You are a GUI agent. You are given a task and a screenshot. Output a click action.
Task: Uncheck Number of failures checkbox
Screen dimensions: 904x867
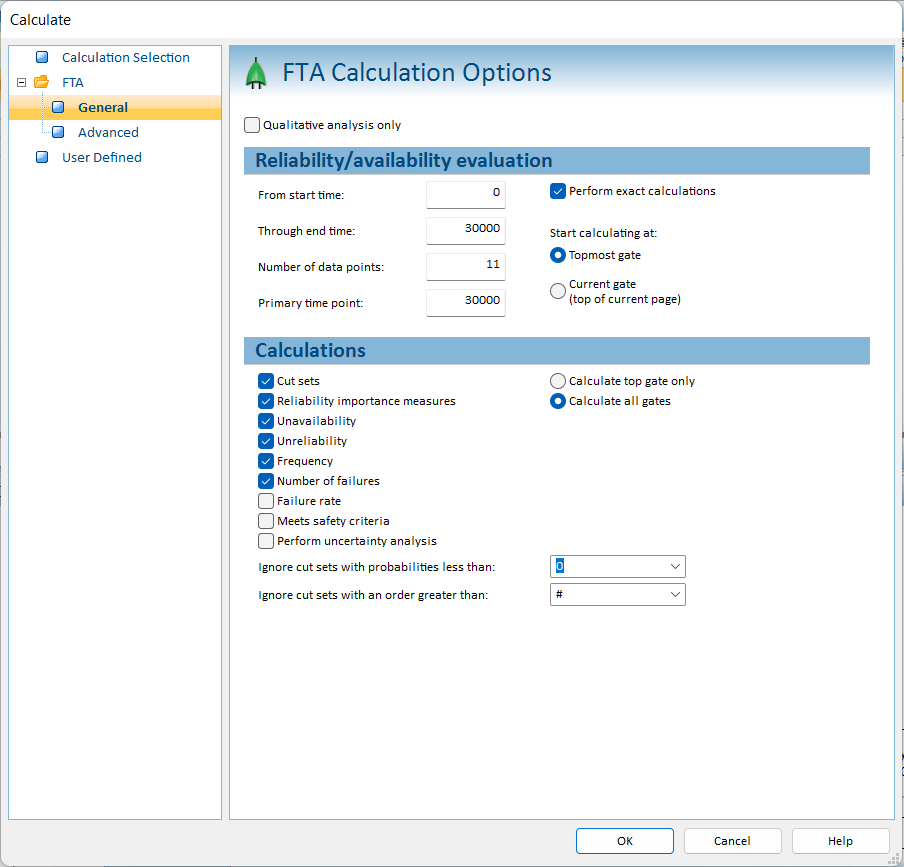pos(266,481)
